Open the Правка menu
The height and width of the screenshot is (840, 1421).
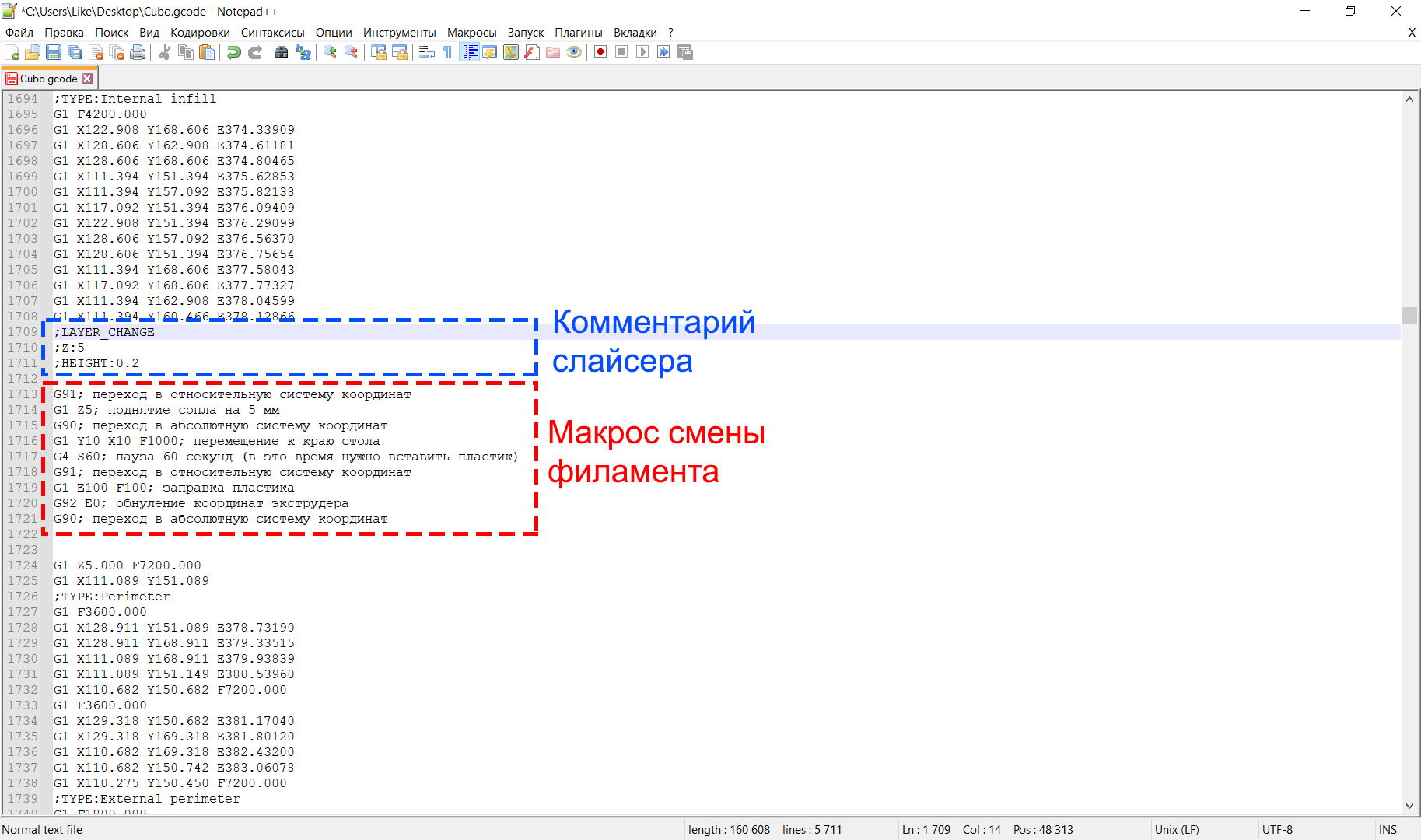[x=64, y=33]
